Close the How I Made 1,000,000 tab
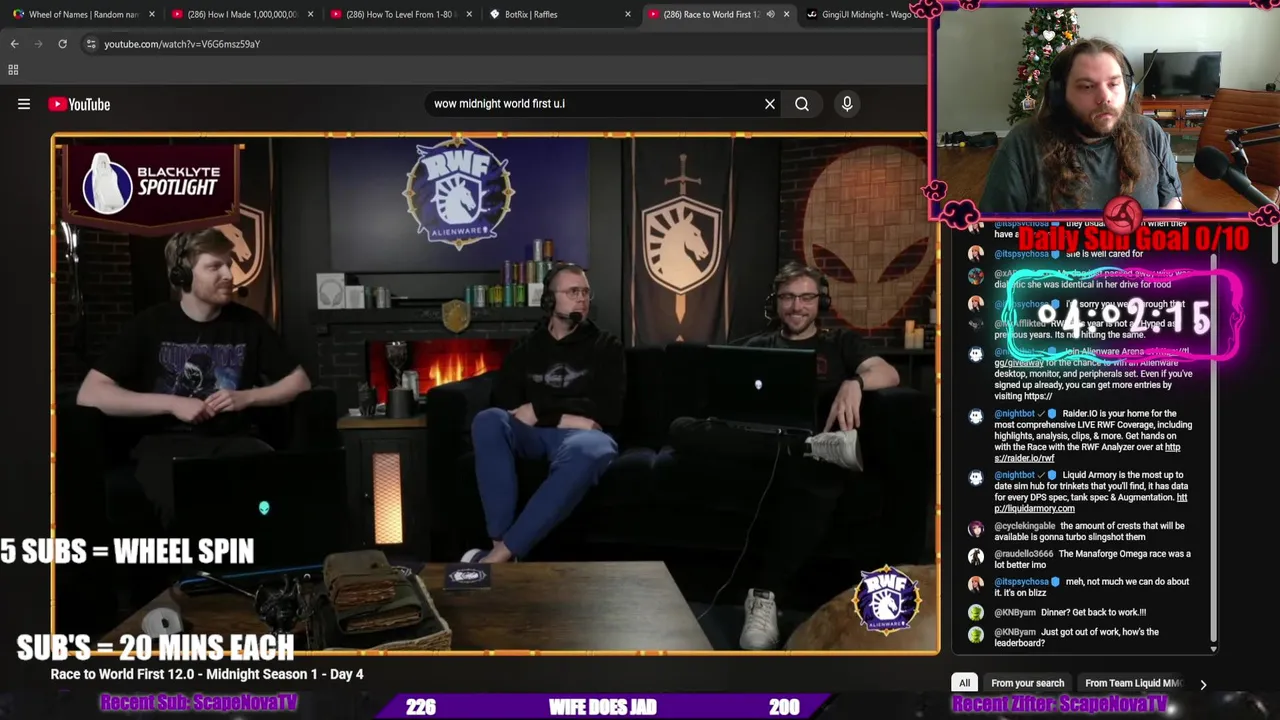The width and height of the screenshot is (1280, 720). pyautogui.click(x=311, y=14)
